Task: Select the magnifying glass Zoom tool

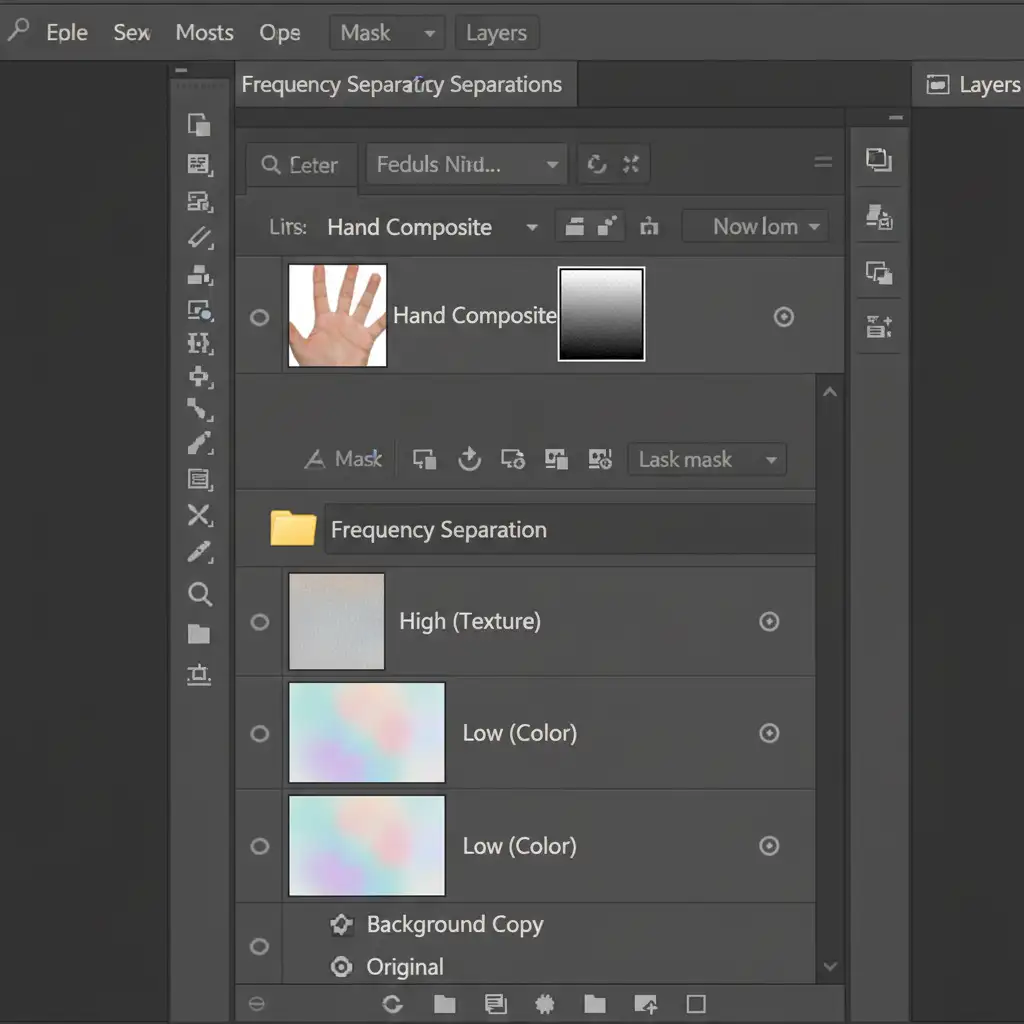Action: 200,595
